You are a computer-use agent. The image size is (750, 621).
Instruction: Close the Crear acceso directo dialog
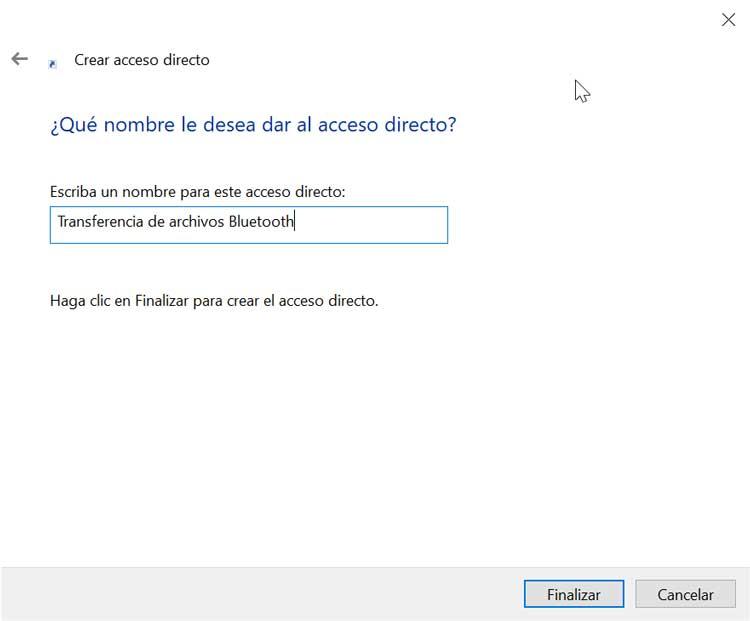click(x=729, y=19)
